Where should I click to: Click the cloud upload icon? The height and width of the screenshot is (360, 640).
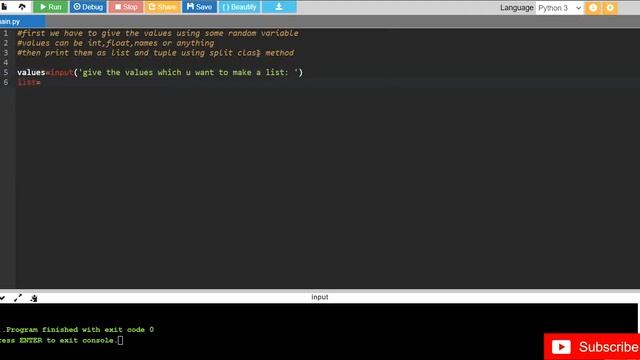(22, 7)
